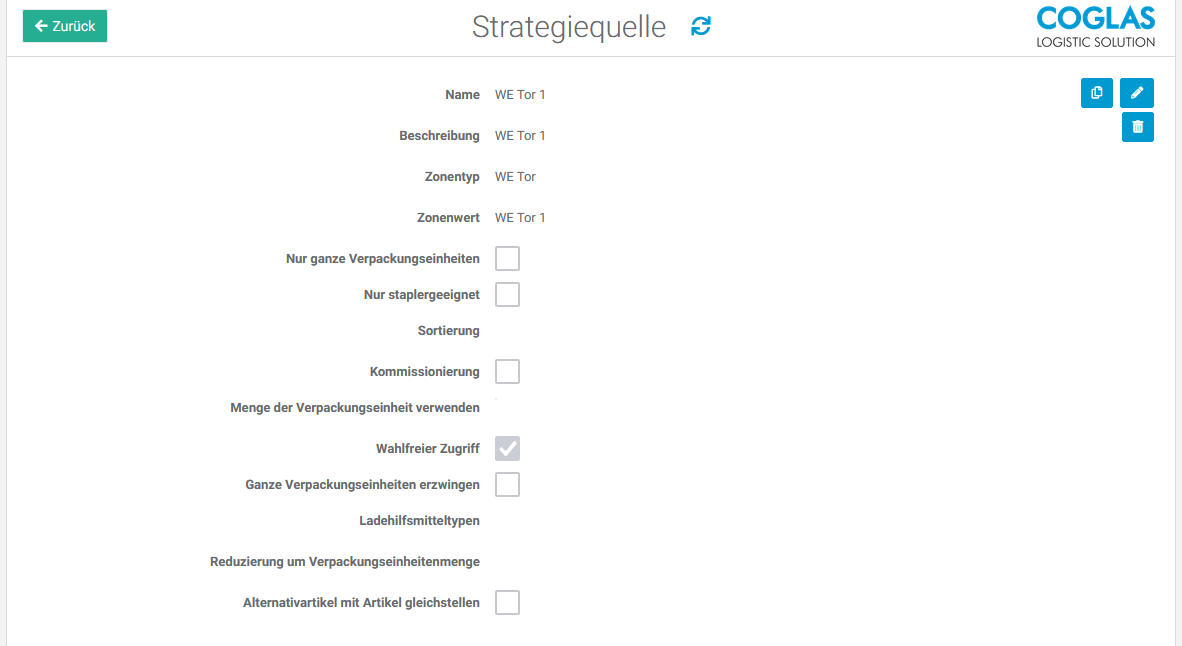This screenshot has width=1182, height=646.
Task: Toggle the Wahlfreier Zugriff checkbox
Action: click(507, 448)
